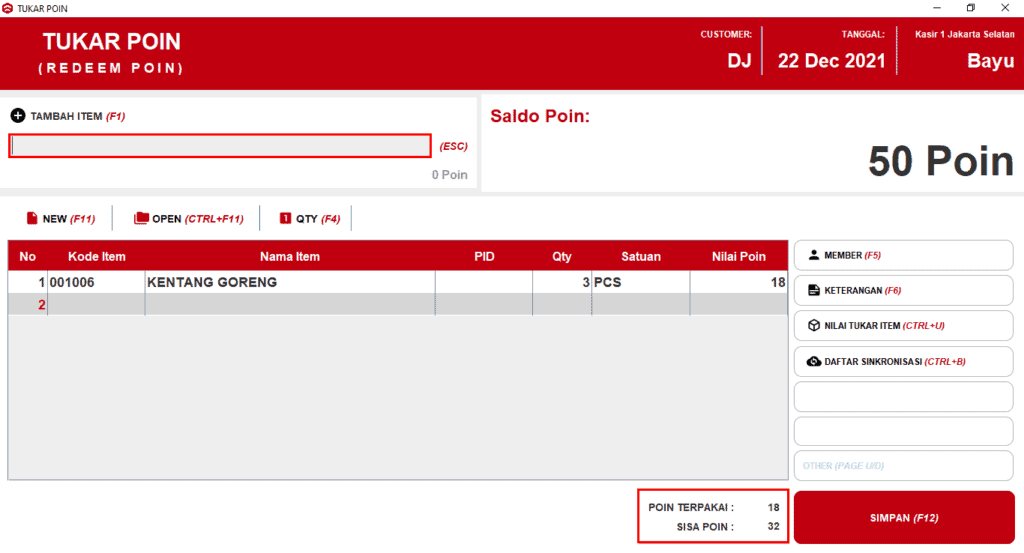Click the red QTY number icon
Viewport: 1024px width, 553px height.
[285, 218]
